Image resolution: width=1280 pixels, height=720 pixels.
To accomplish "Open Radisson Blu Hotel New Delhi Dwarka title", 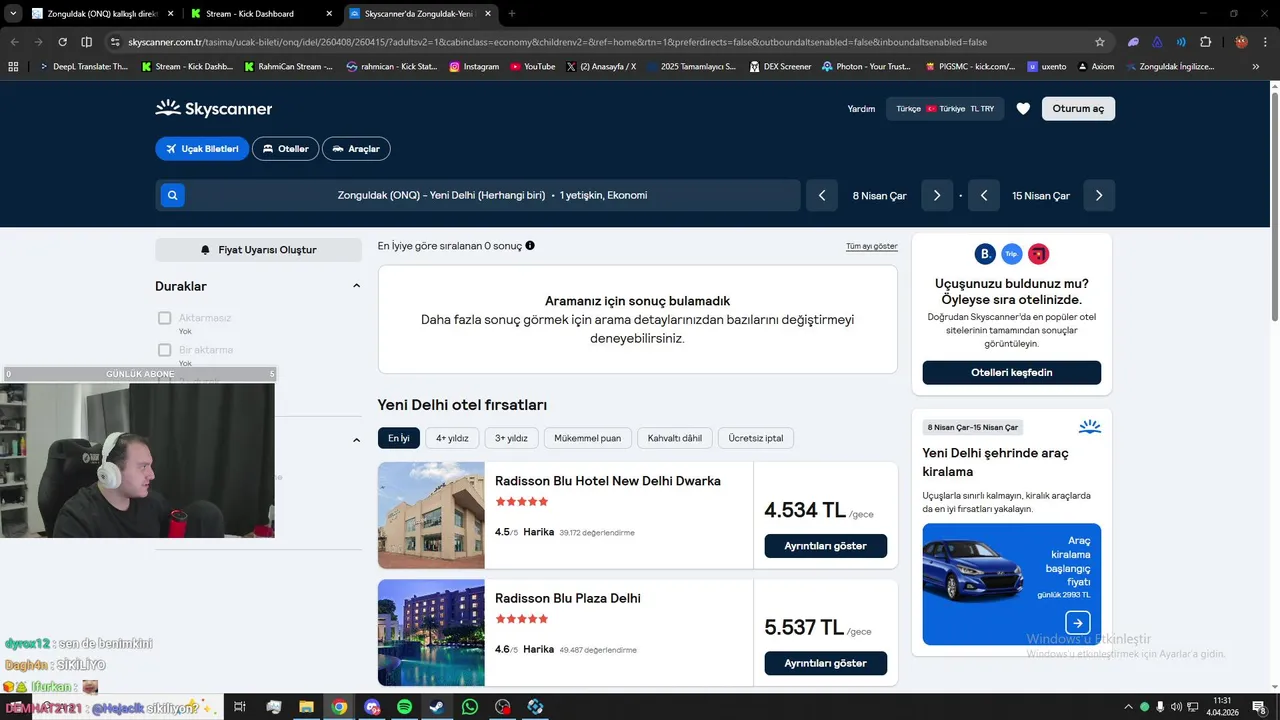I will [x=608, y=481].
